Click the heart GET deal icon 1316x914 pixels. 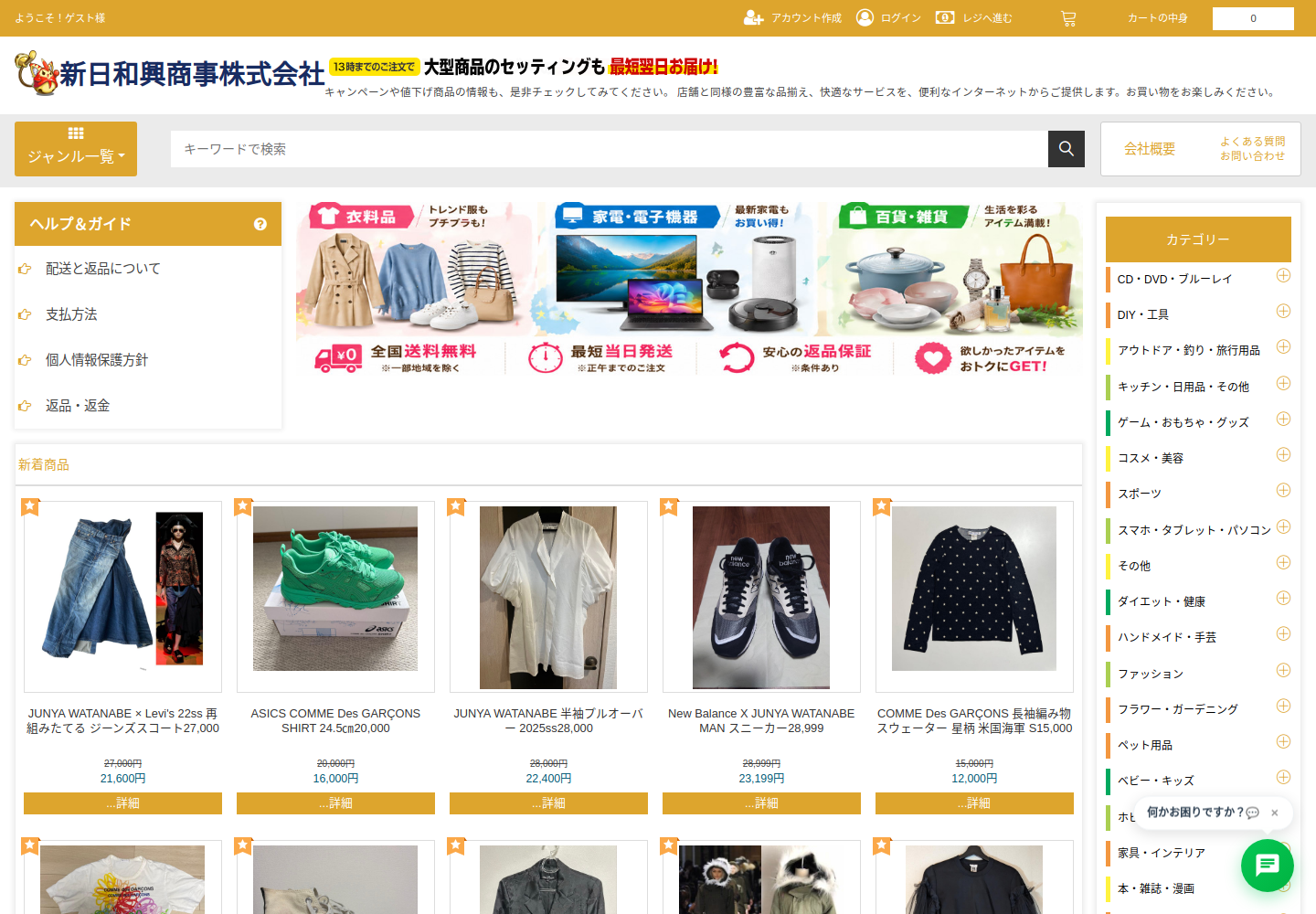pos(933,357)
